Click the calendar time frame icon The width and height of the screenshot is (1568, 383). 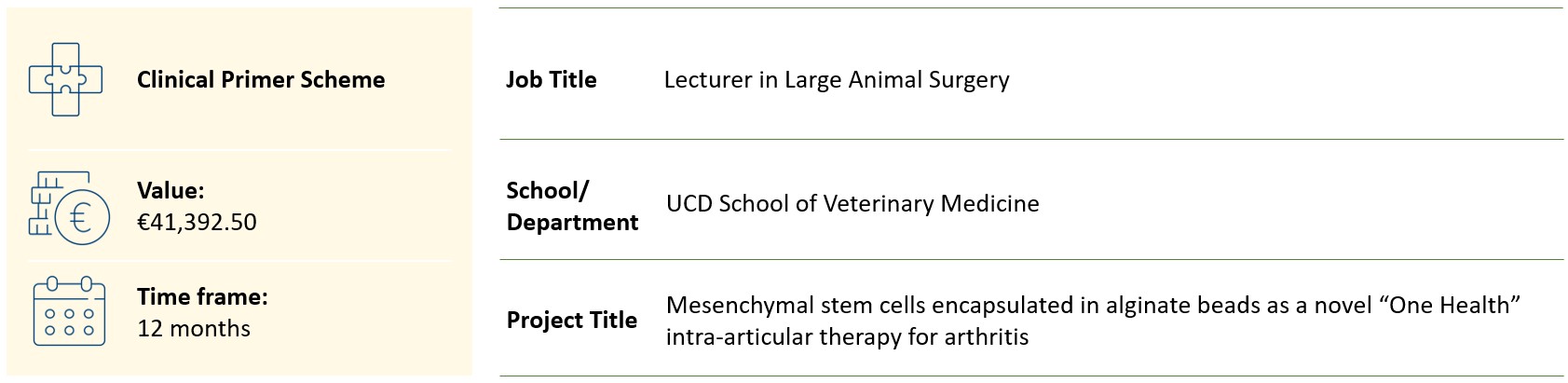[69, 312]
